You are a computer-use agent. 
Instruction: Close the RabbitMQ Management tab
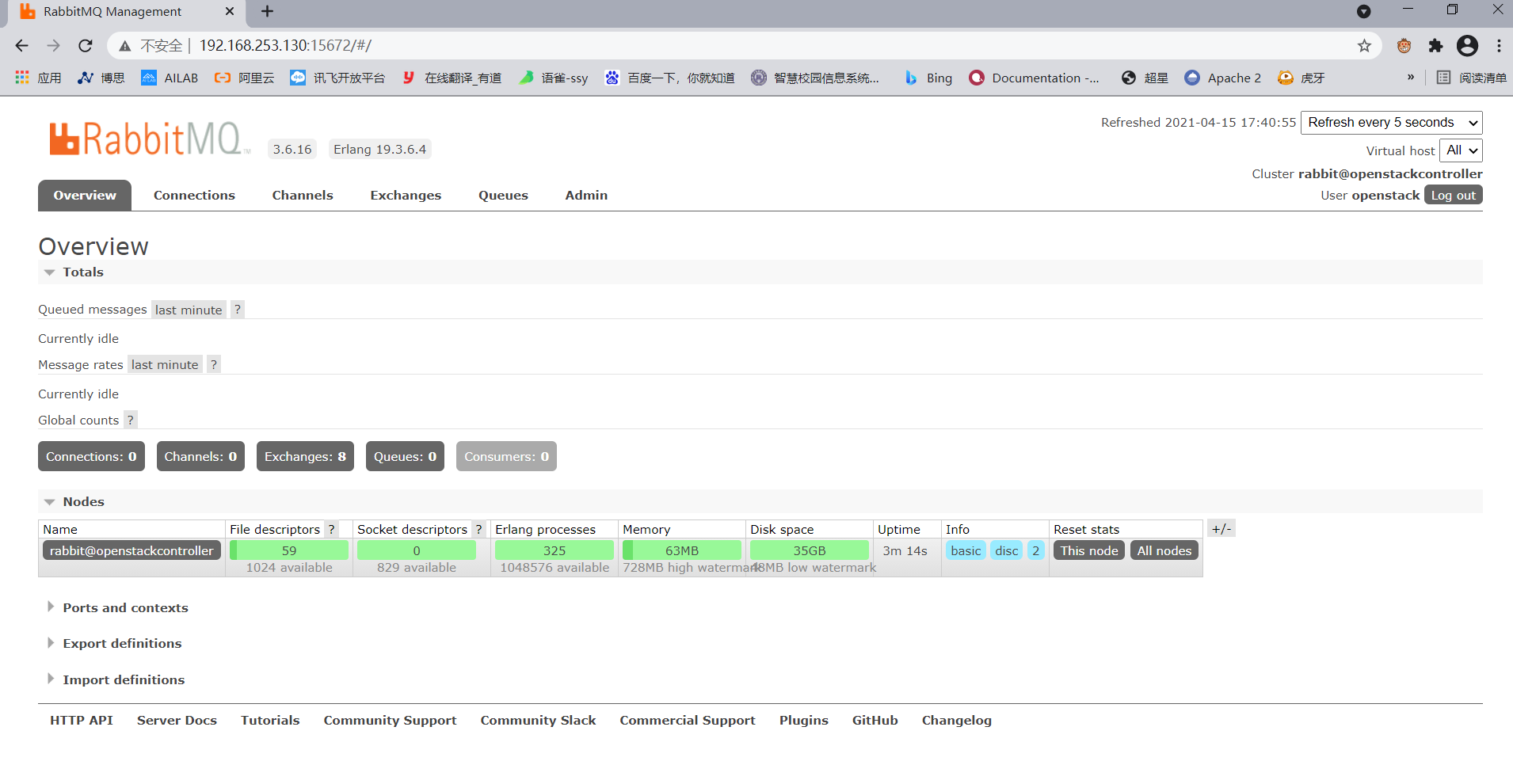point(230,11)
